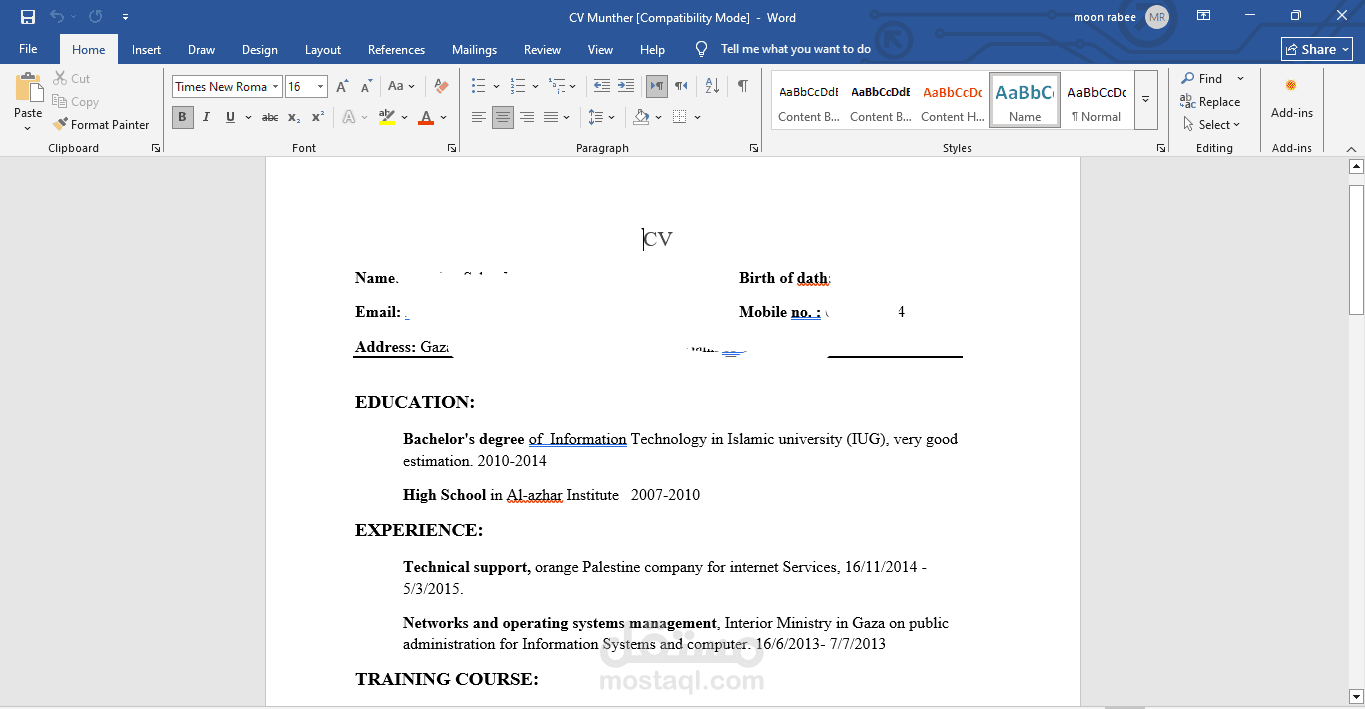Open the Add-ins button
Image resolution: width=1365 pixels, height=709 pixels.
[x=1292, y=98]
